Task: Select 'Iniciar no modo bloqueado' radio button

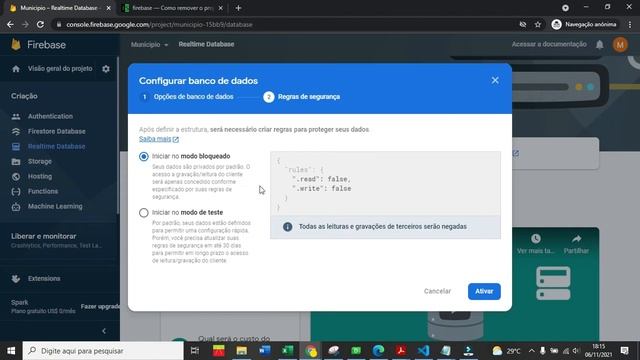Action: 144,156
